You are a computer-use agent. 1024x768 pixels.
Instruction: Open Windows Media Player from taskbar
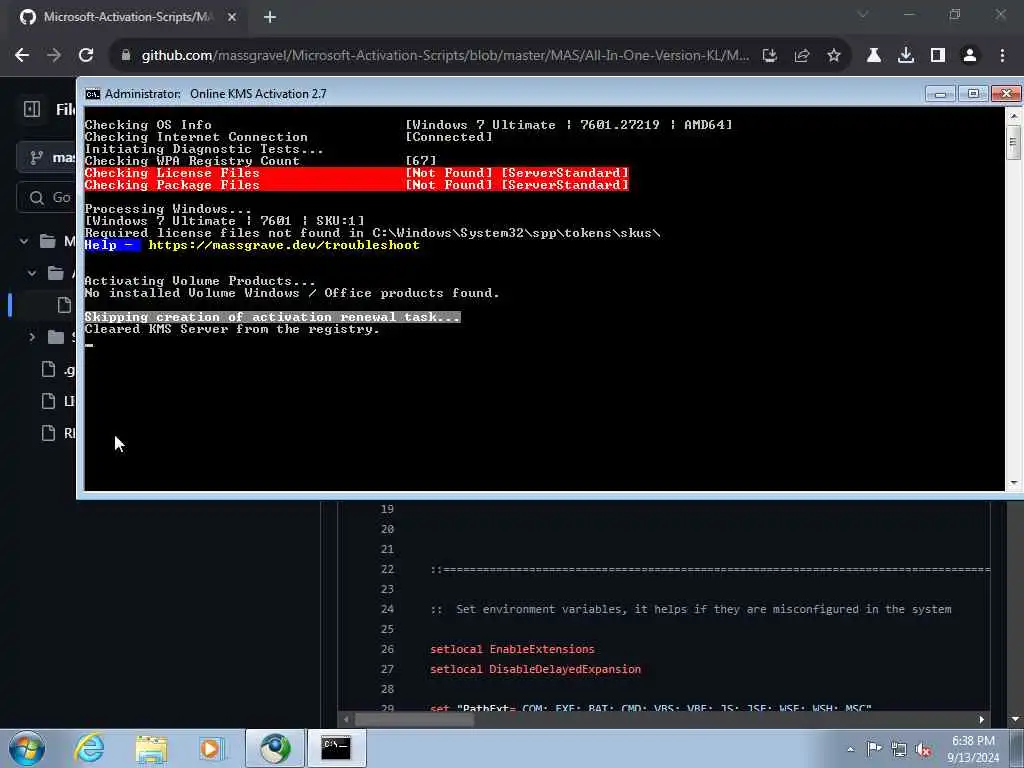(212, 748)
